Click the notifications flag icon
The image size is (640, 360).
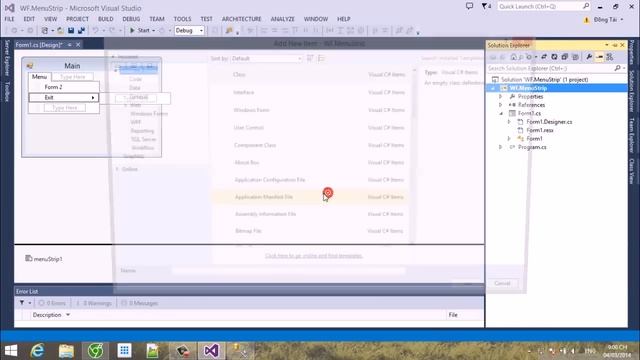coord(484,6)
